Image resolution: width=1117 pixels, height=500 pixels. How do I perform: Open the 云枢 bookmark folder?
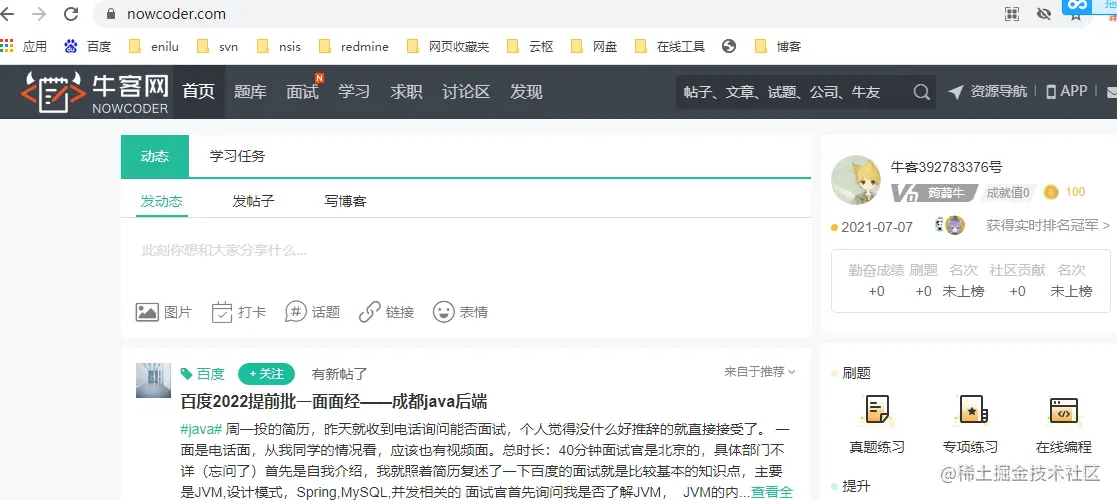[x=530, y=46]
